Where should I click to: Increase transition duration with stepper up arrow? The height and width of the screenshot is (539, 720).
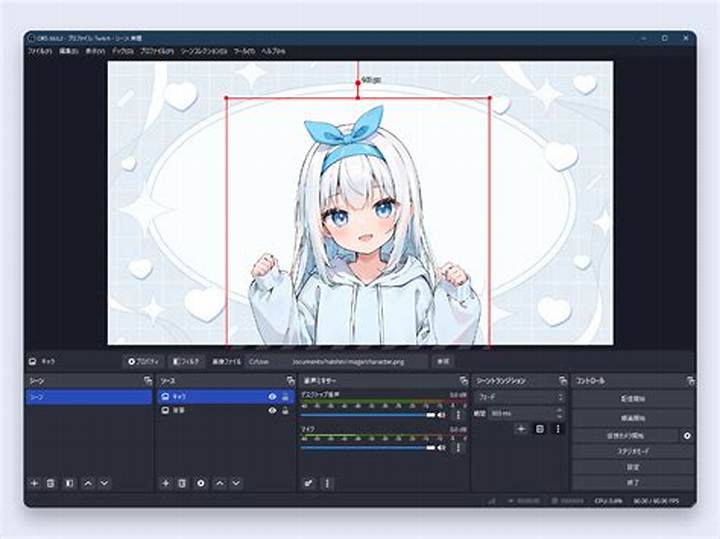559,410
